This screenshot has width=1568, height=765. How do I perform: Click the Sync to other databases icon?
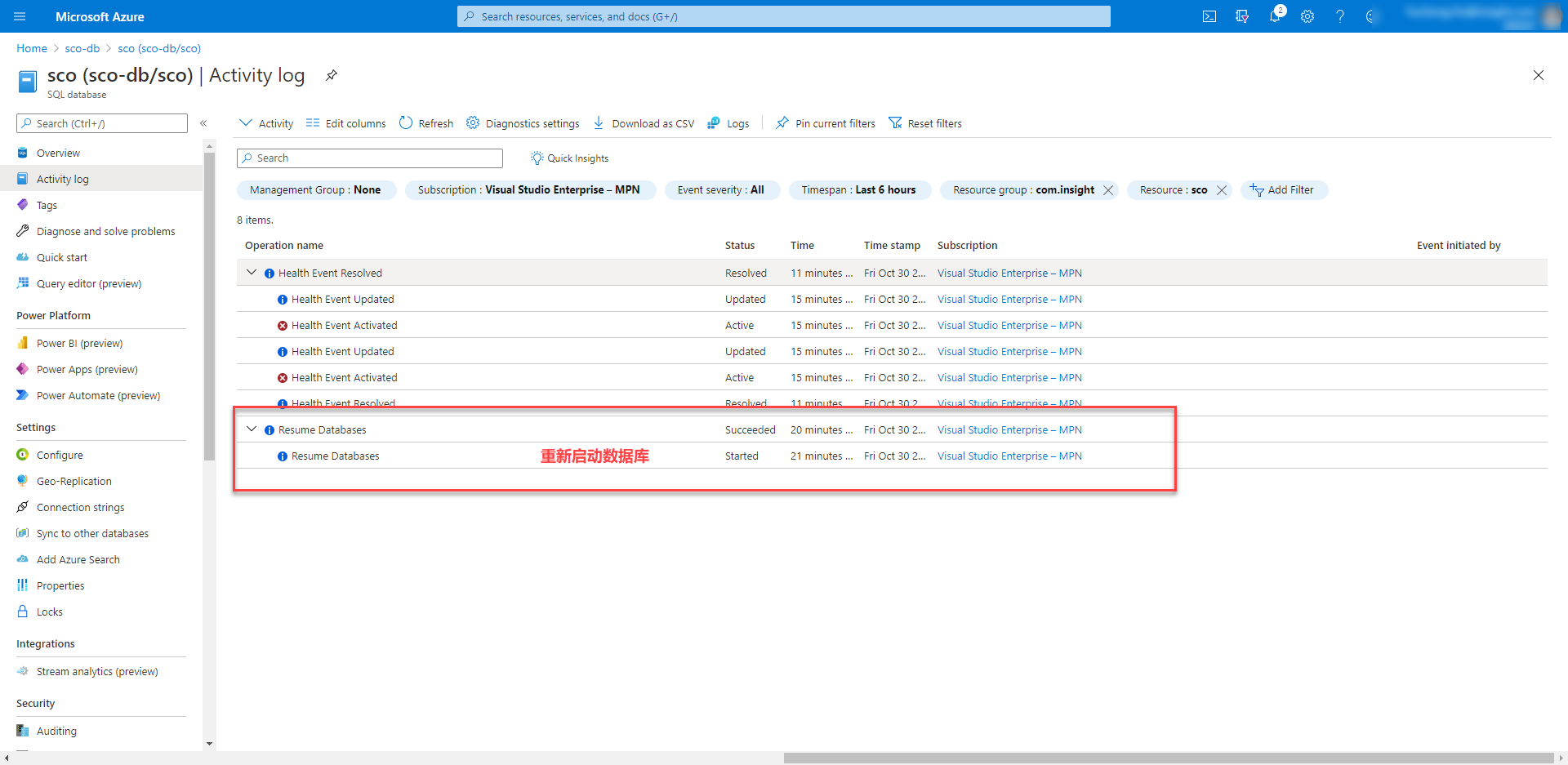(x=23, y=533)
